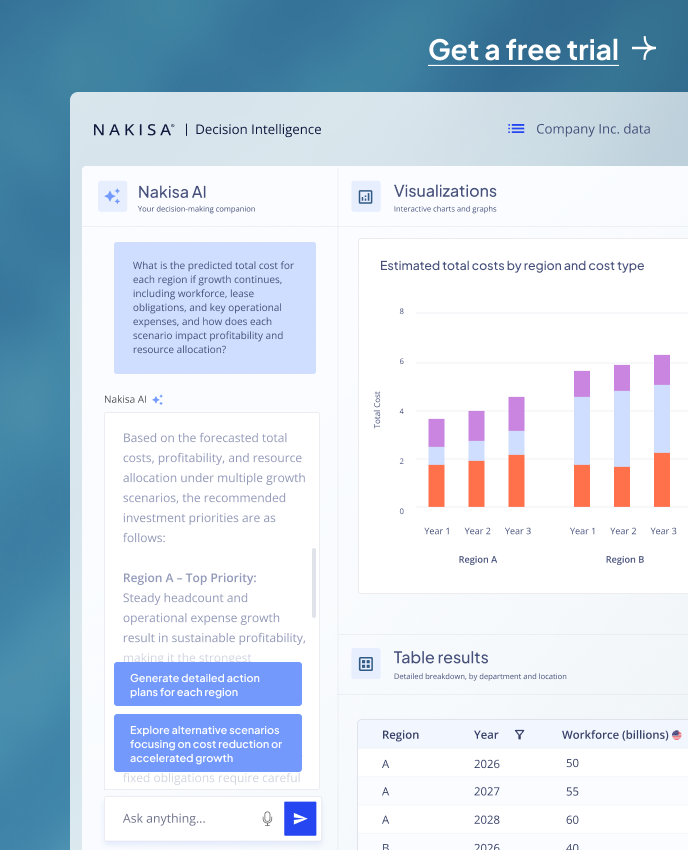
Task: Click the orange segment of Region A Year 1 bar
Action: coord(436,486)
